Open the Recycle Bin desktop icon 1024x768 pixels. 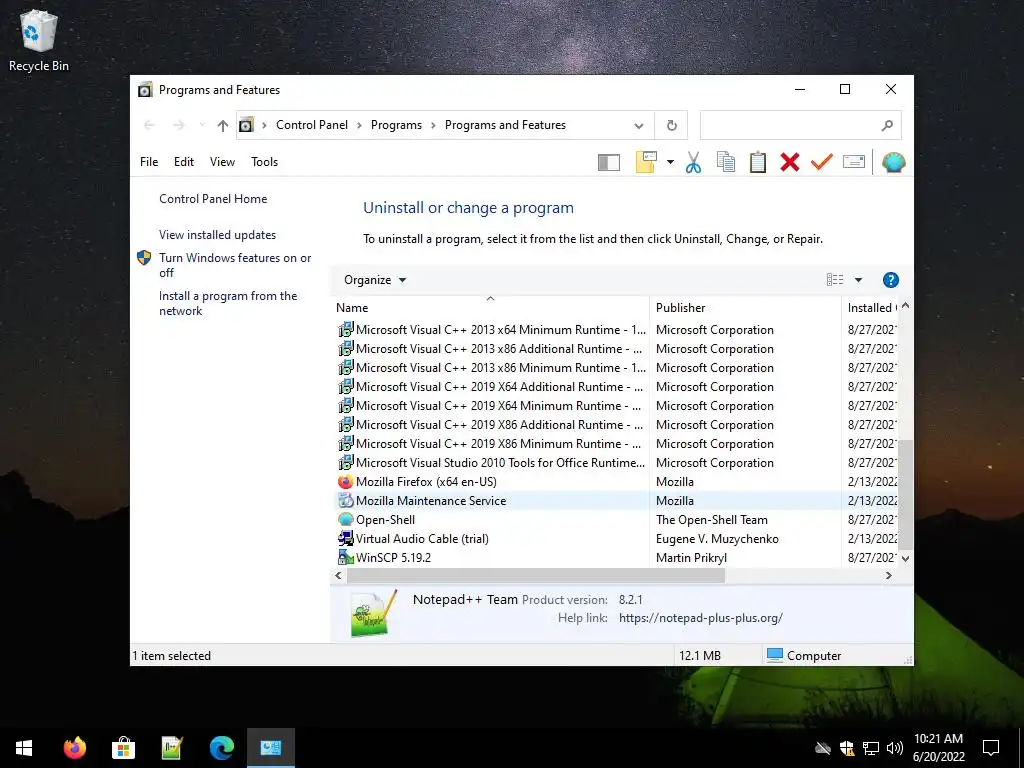(x=39, y=40)
